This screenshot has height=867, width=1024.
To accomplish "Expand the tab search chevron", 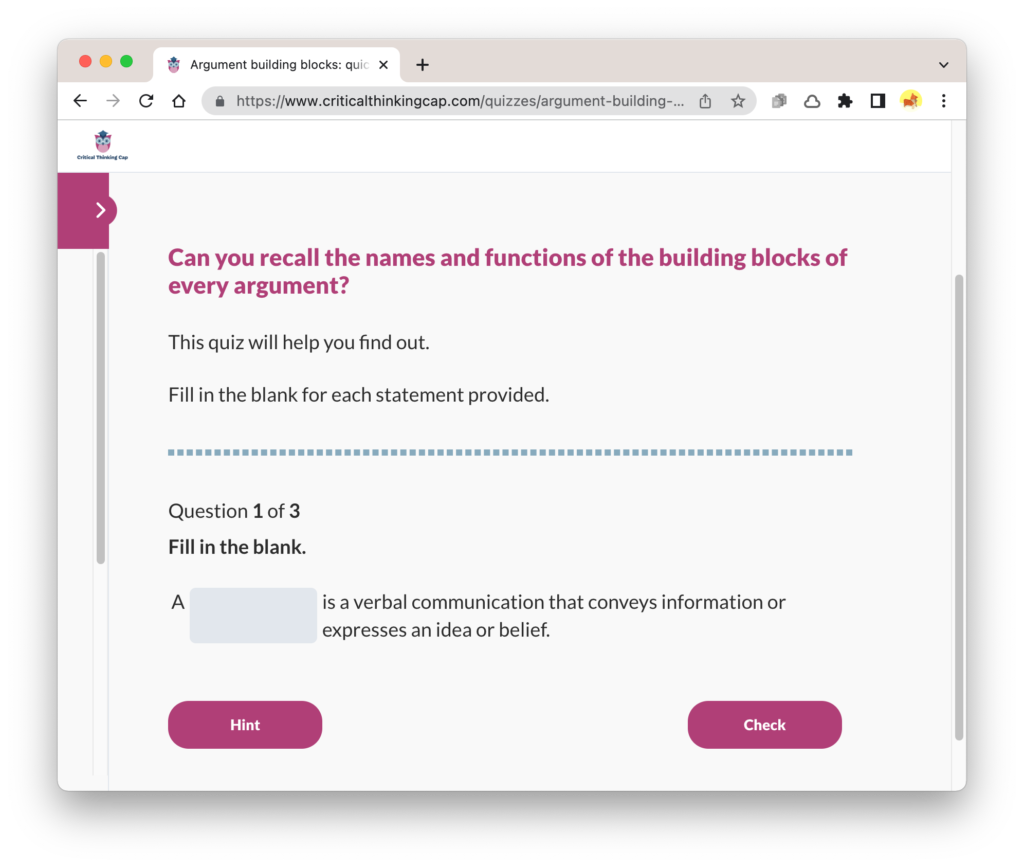I will point(944,65).
